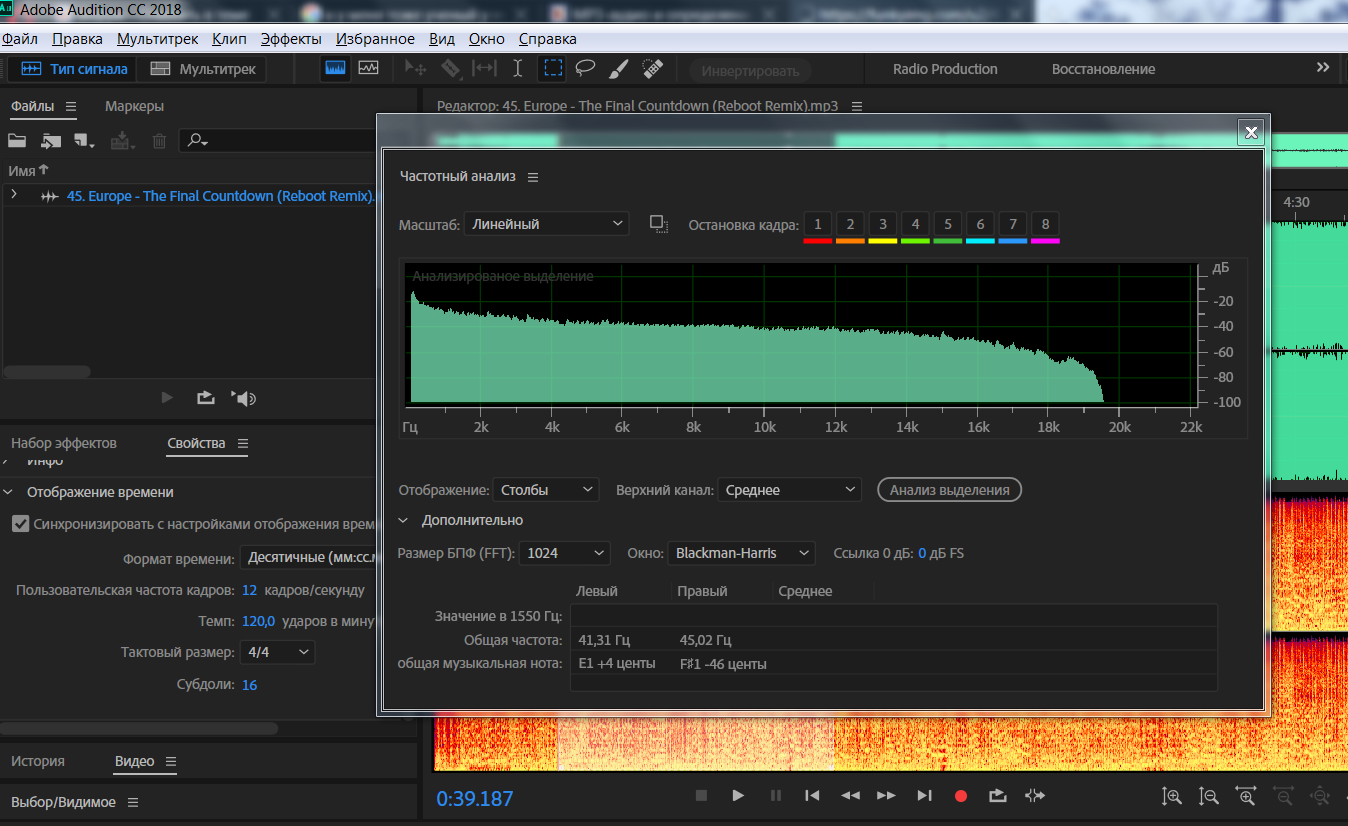Image resolution: width=1348 pixels, height=826 pixels.
Task: Toggle hold frame 8 (magenta)
Action: [1045, 225]
